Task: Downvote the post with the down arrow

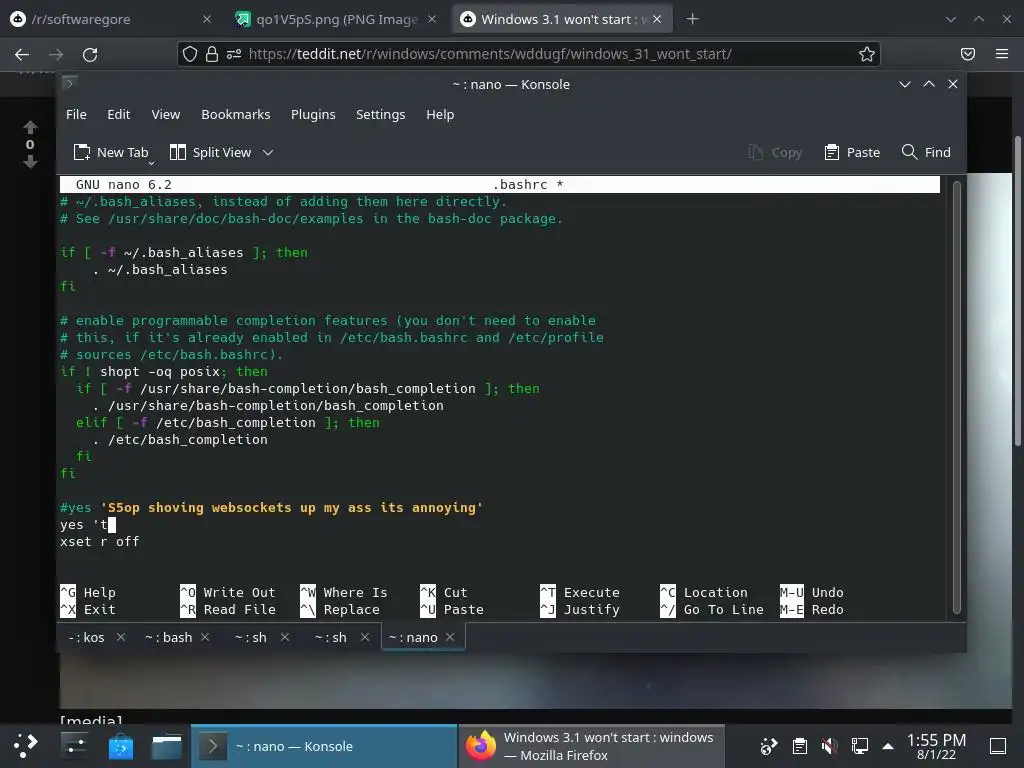Action: point(30,161)
